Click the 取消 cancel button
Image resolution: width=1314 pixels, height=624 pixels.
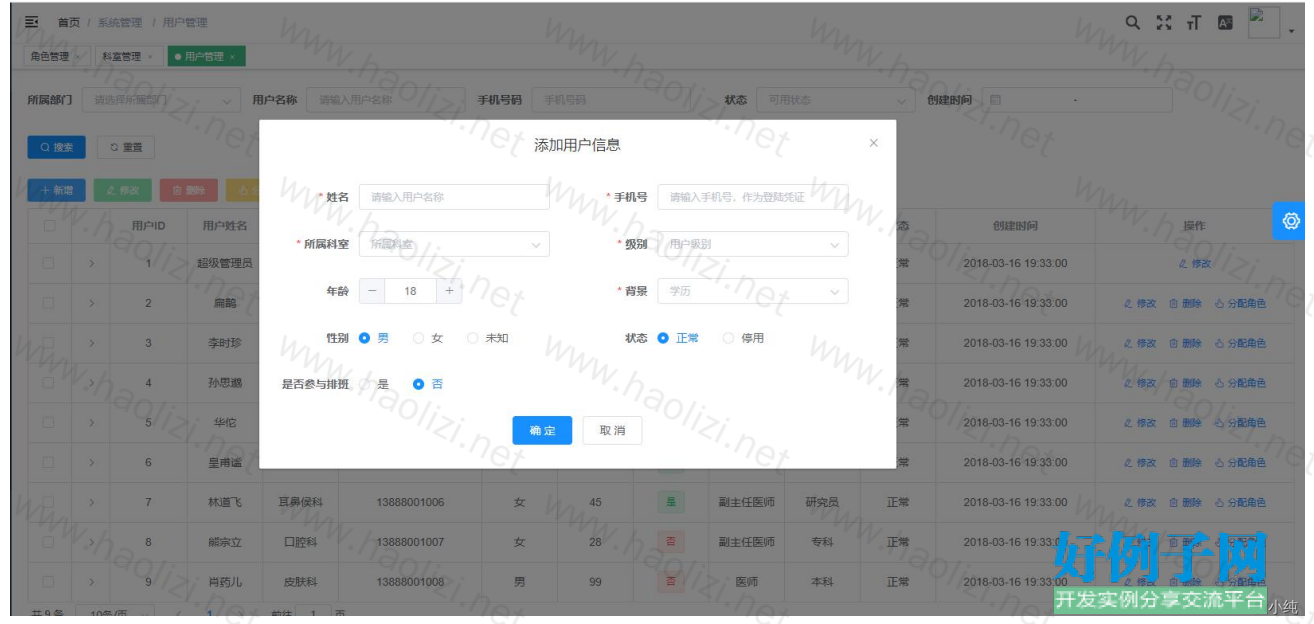tap(612, 430)
